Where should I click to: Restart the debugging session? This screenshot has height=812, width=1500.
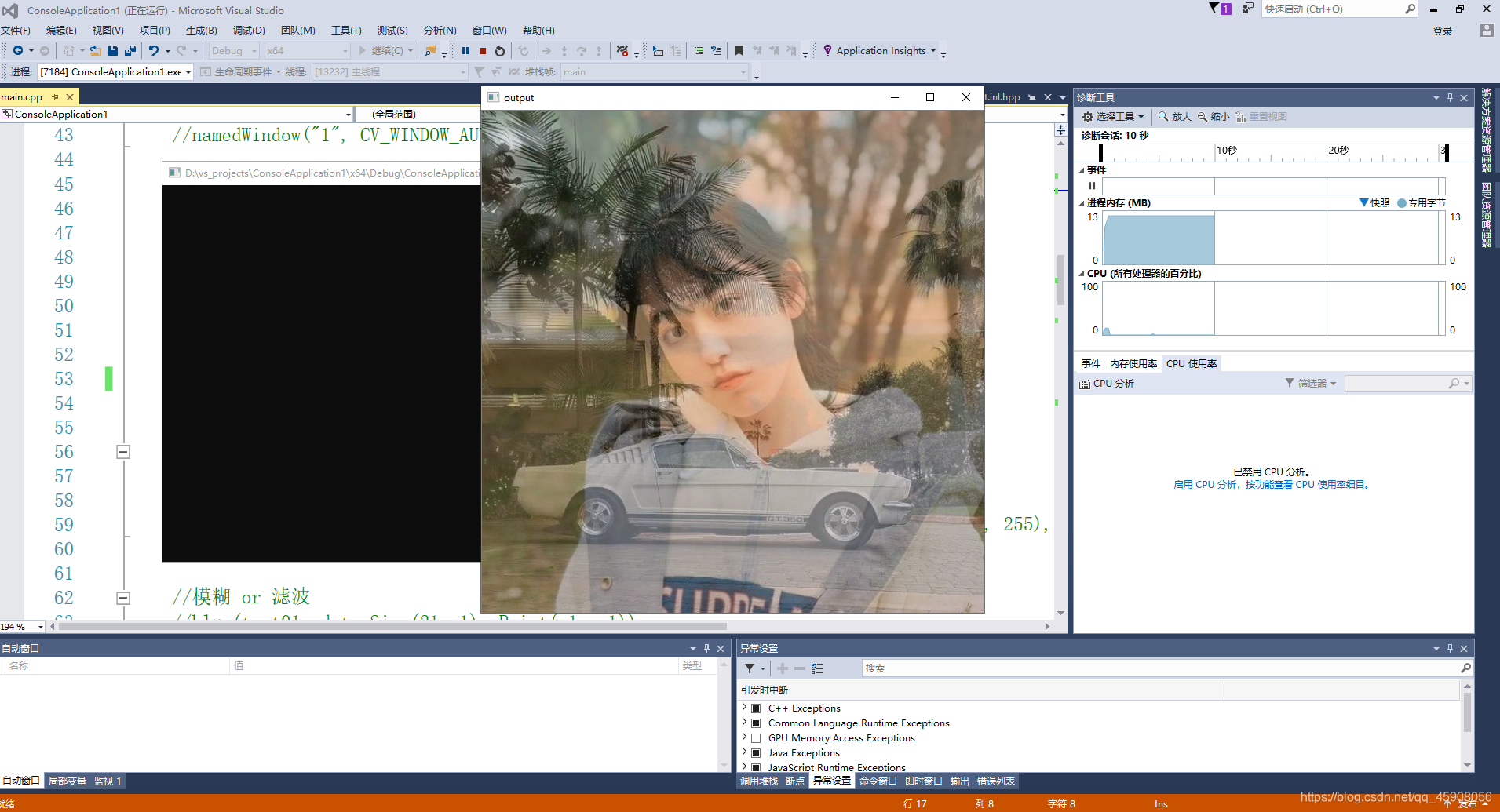500,51
